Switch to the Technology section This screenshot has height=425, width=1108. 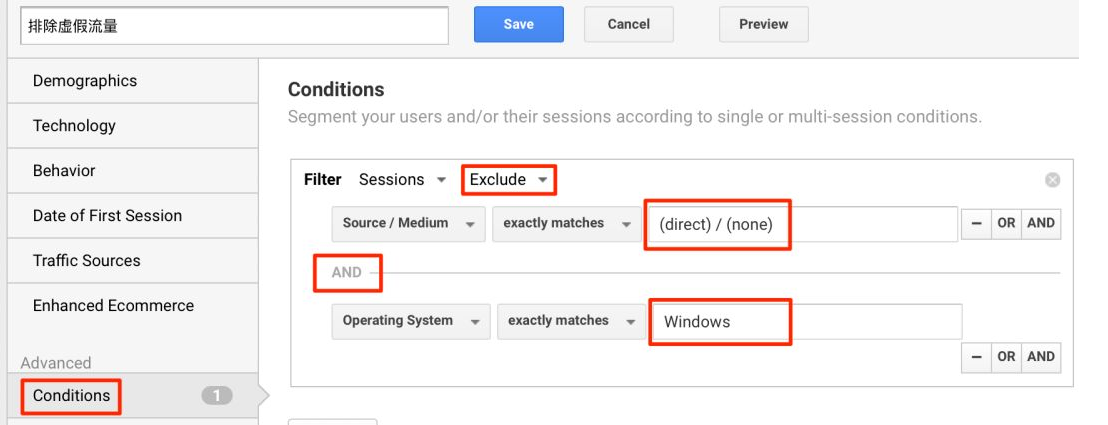74,126
